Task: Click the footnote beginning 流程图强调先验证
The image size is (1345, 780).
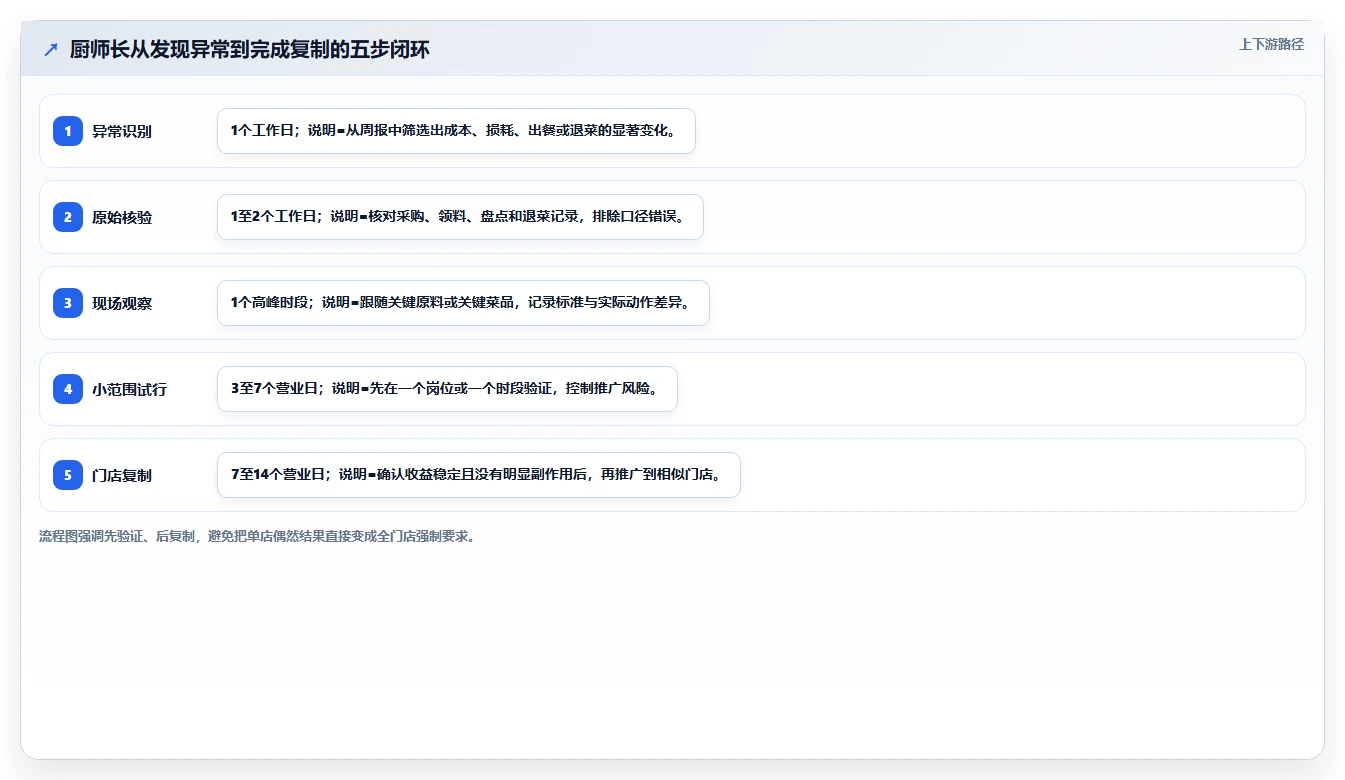Action: point(258,536)
